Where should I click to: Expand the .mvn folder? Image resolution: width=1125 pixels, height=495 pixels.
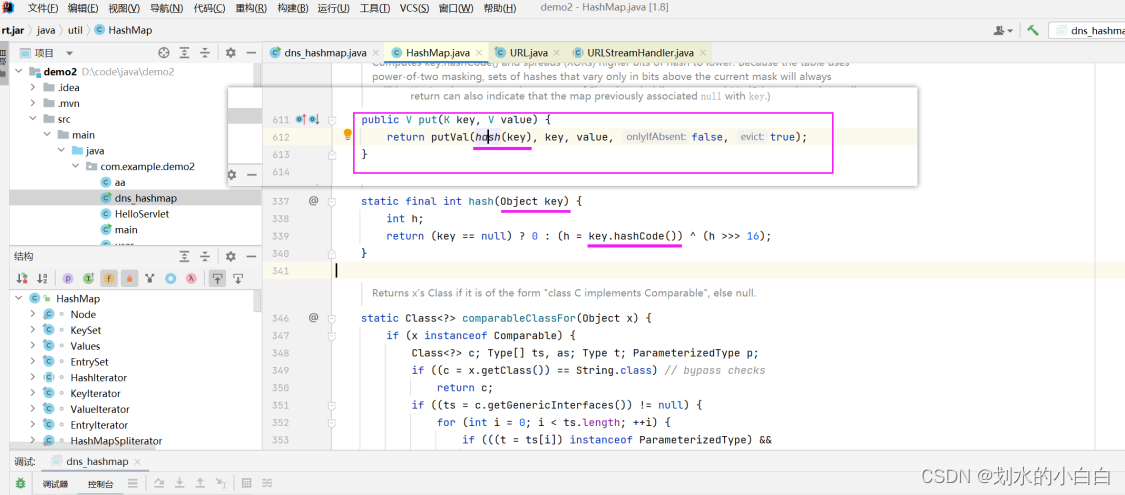(x=32, y=103)
